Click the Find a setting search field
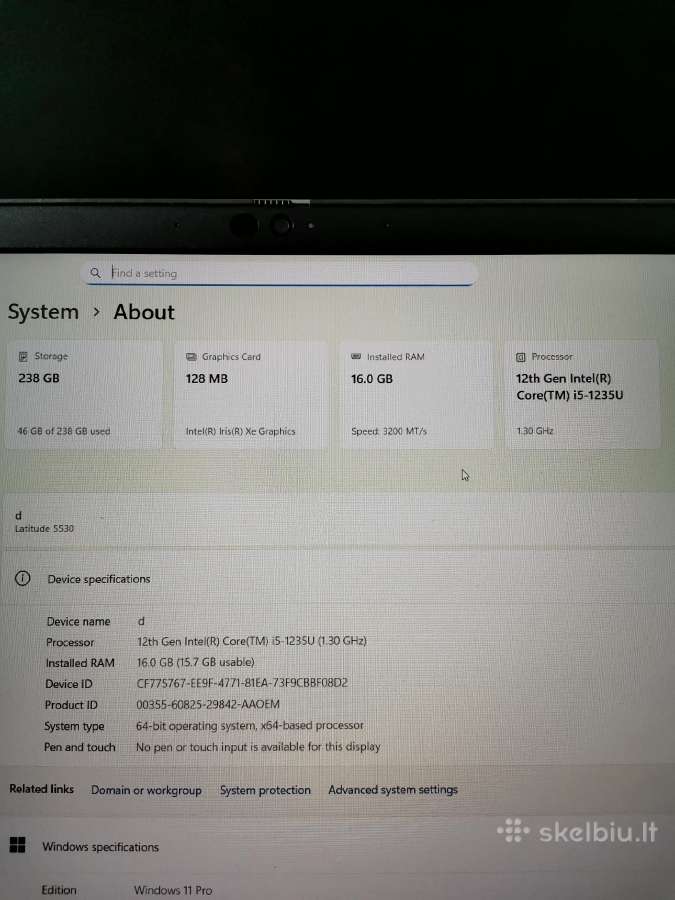The width and height of the screenshot is (675, 900). 280,273
